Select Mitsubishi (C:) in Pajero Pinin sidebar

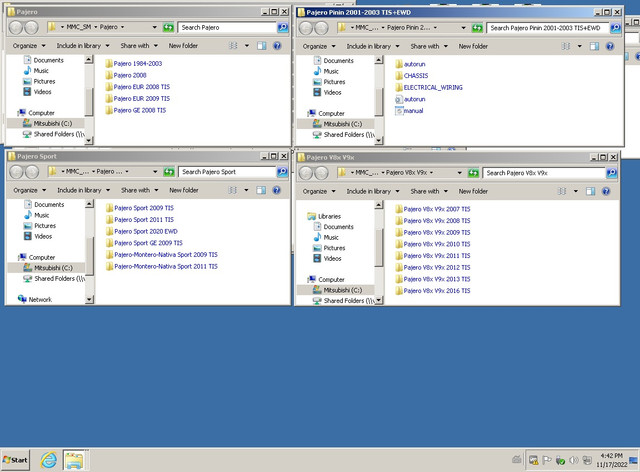point(338,124)
